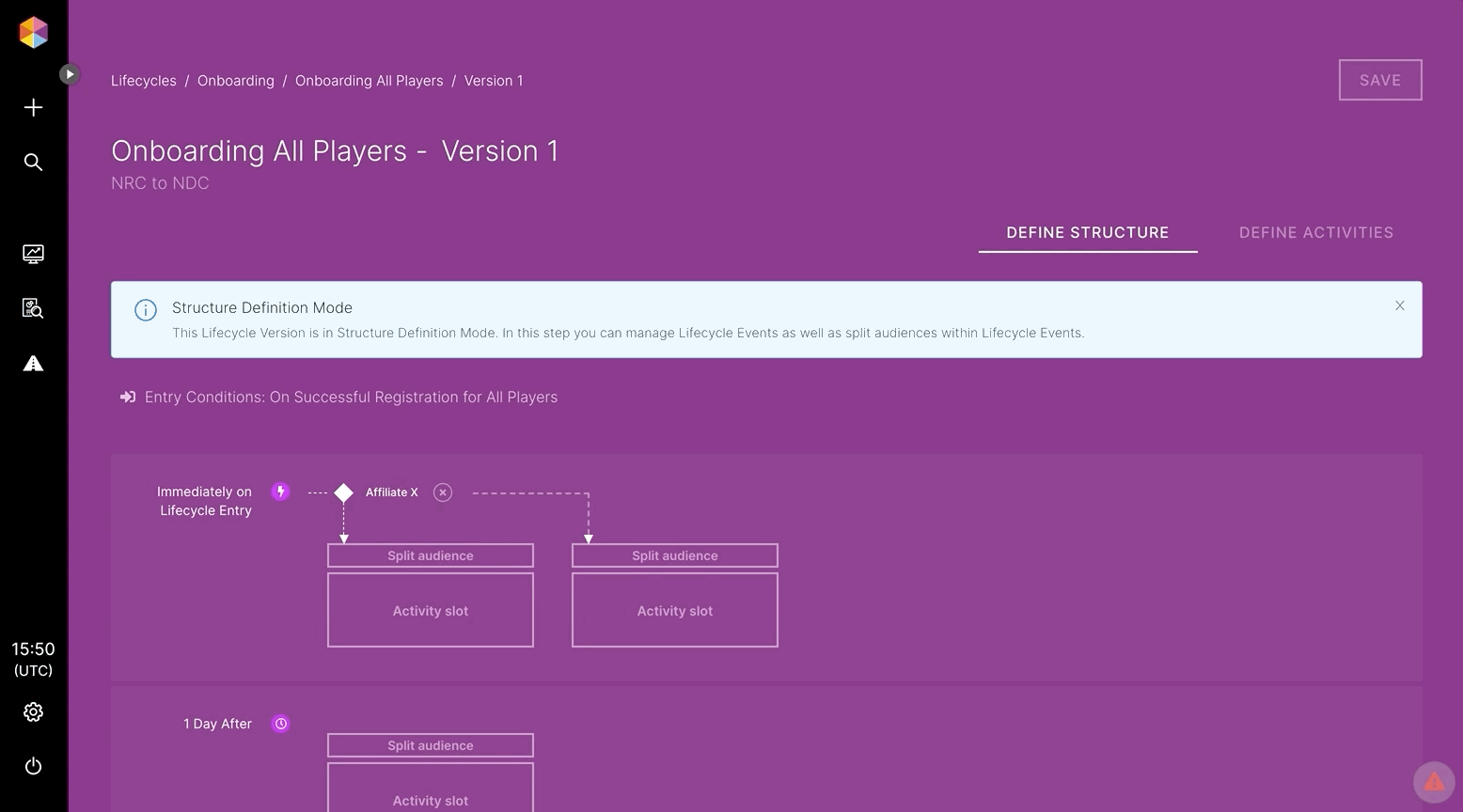
Task: Click the red alert button bottom right
Action: (1433, 781)
